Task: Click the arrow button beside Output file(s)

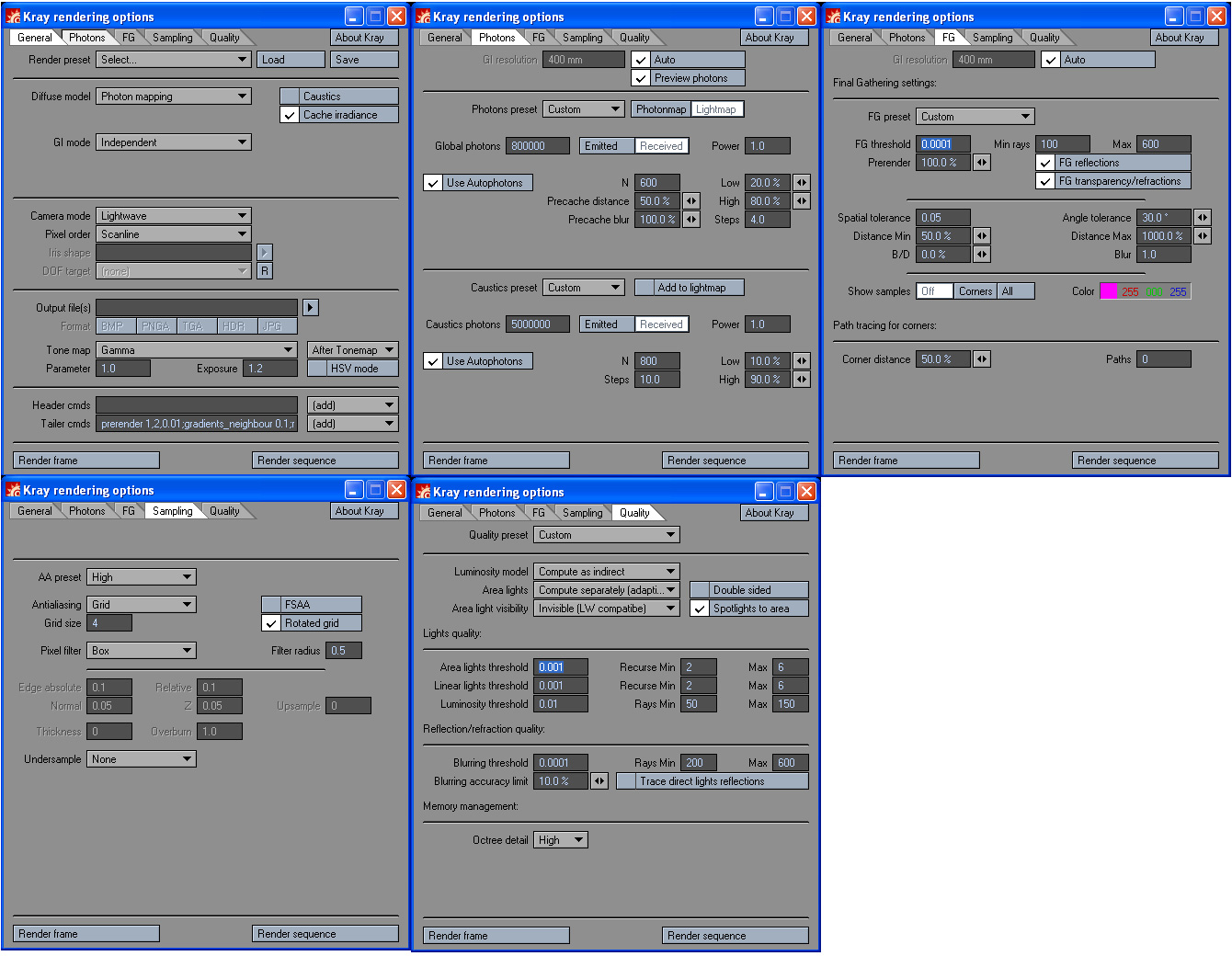Action: (x=310, y=308)
